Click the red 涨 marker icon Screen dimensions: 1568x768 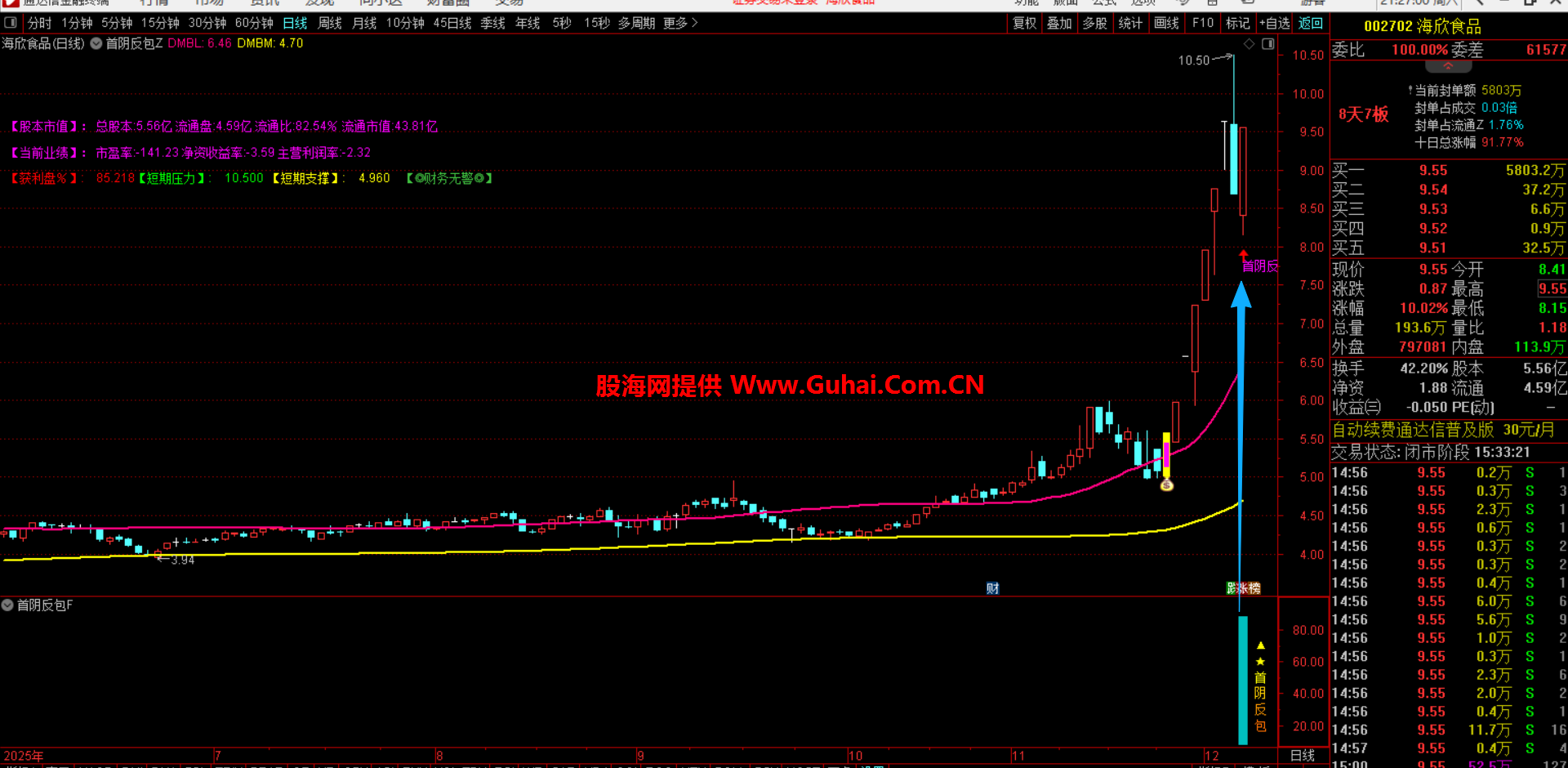click(x=1243, y=588)
